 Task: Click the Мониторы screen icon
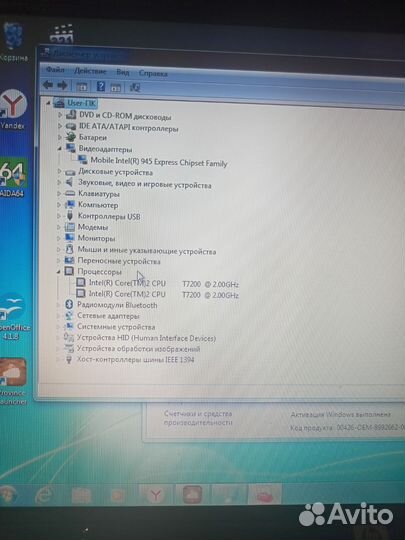(70, 238)
